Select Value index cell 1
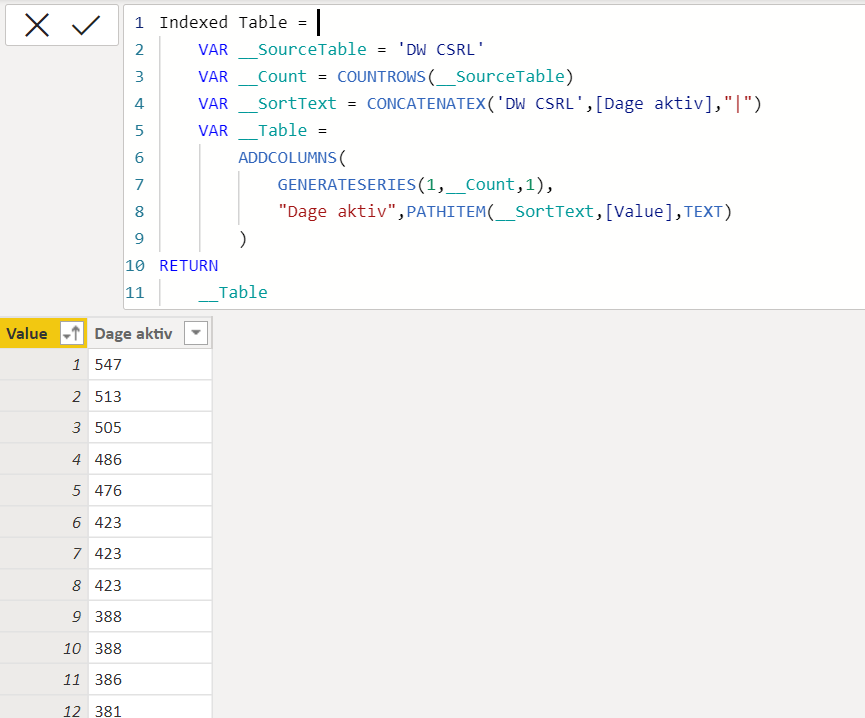Viewport: 865px width, 718px height. [x=44, y=365]
